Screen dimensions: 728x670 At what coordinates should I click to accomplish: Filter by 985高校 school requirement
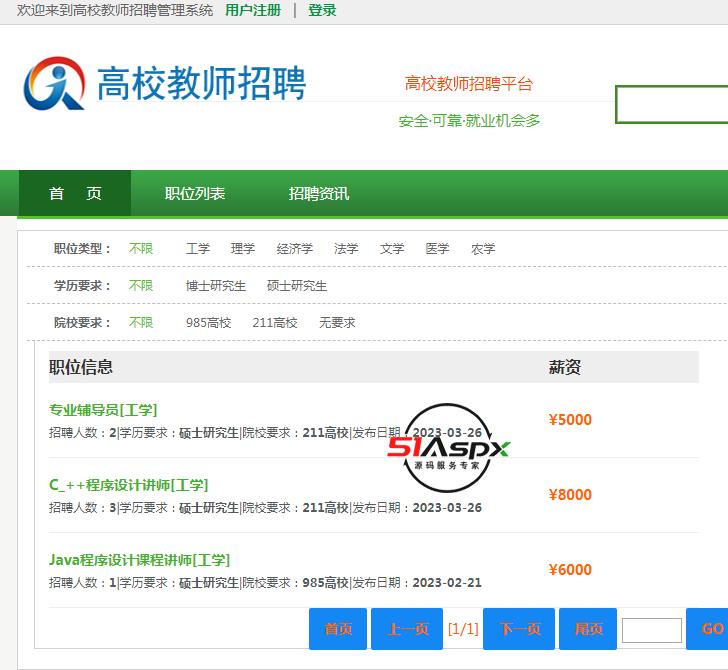pos(208,323)
